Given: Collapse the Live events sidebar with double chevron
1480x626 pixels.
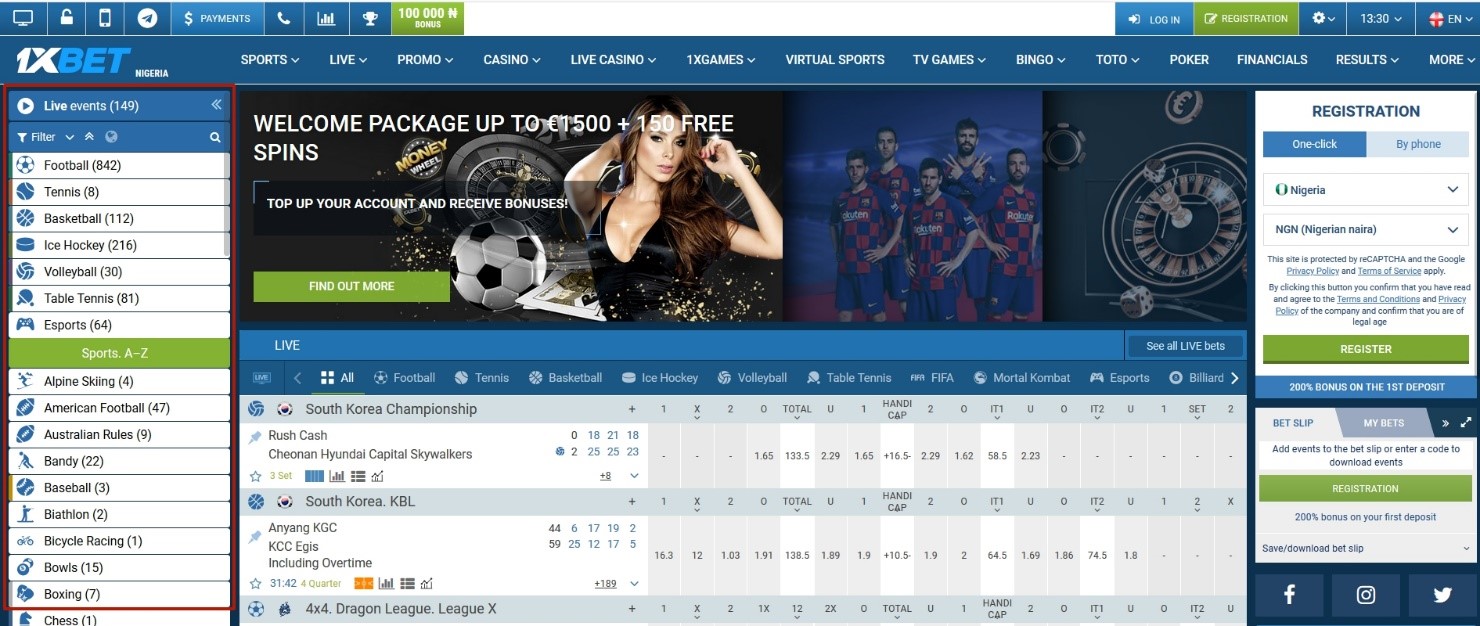Looking at the screenshot, I should 216,105.
